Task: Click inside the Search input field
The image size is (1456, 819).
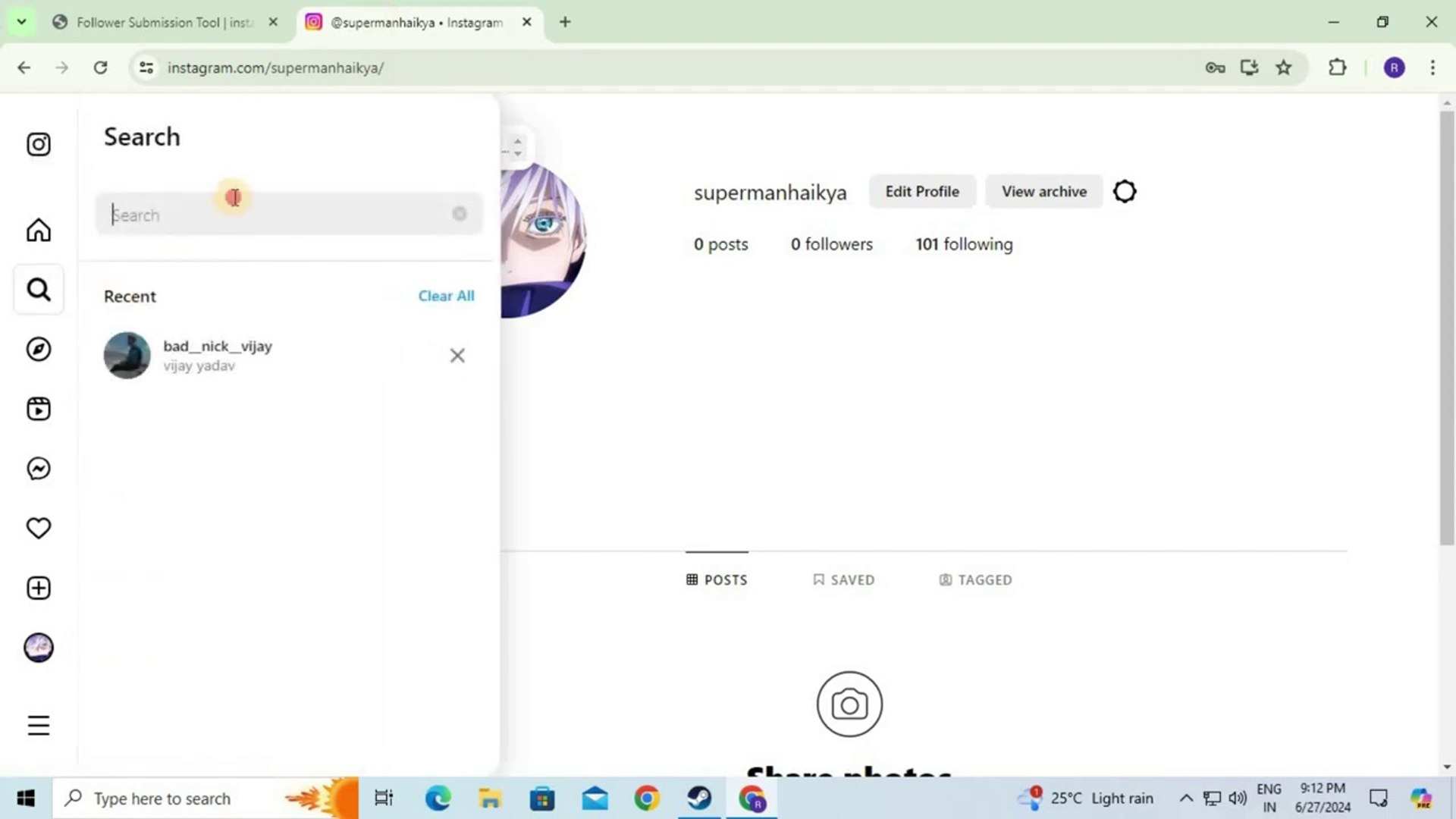Action: click(x=288, y=215)
